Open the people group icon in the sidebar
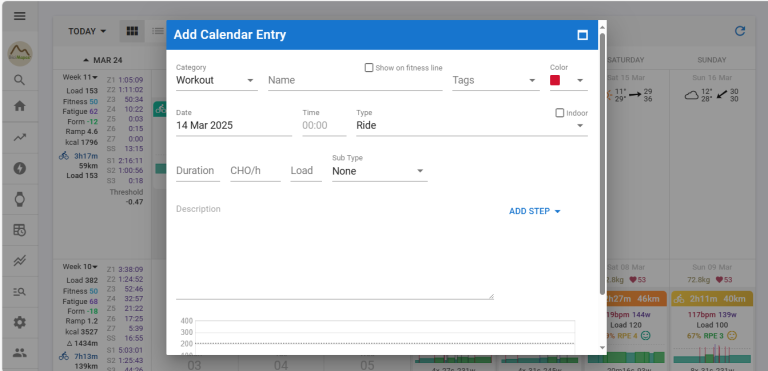Screen dimensions: 768x371 [x=20, y=352]
